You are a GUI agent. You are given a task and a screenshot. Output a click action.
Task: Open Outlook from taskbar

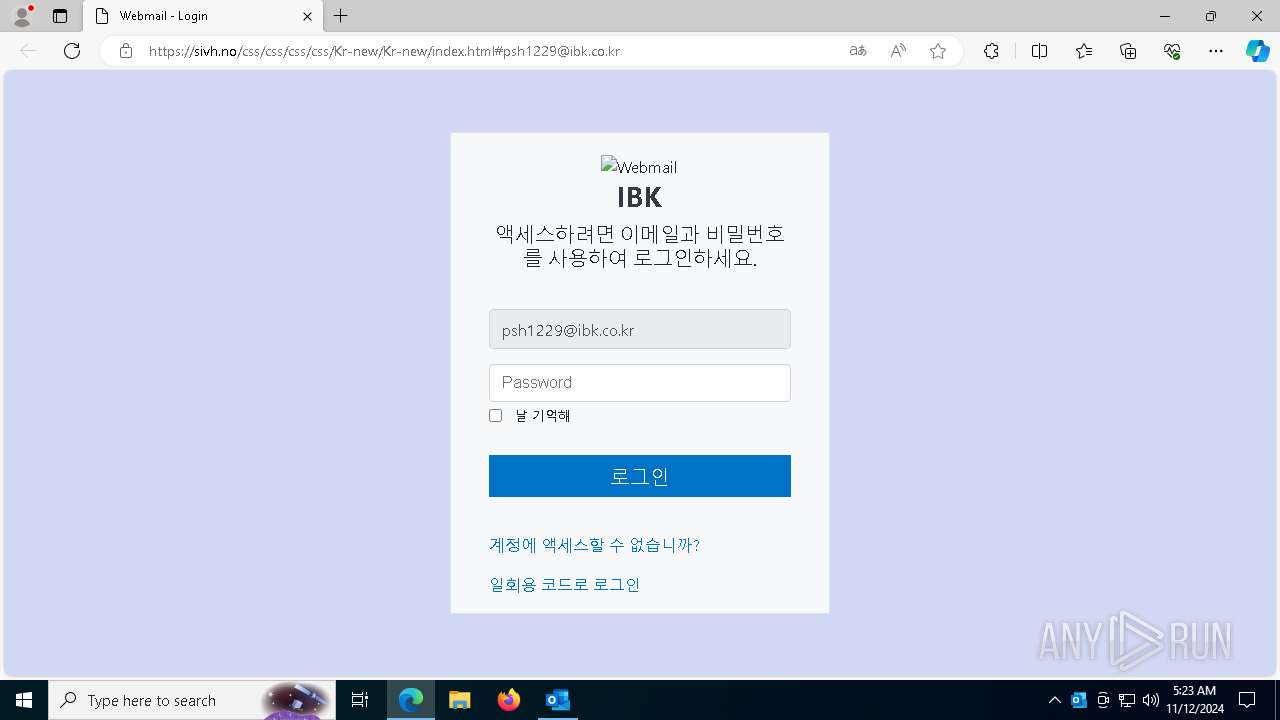click(x=557, y=700)
